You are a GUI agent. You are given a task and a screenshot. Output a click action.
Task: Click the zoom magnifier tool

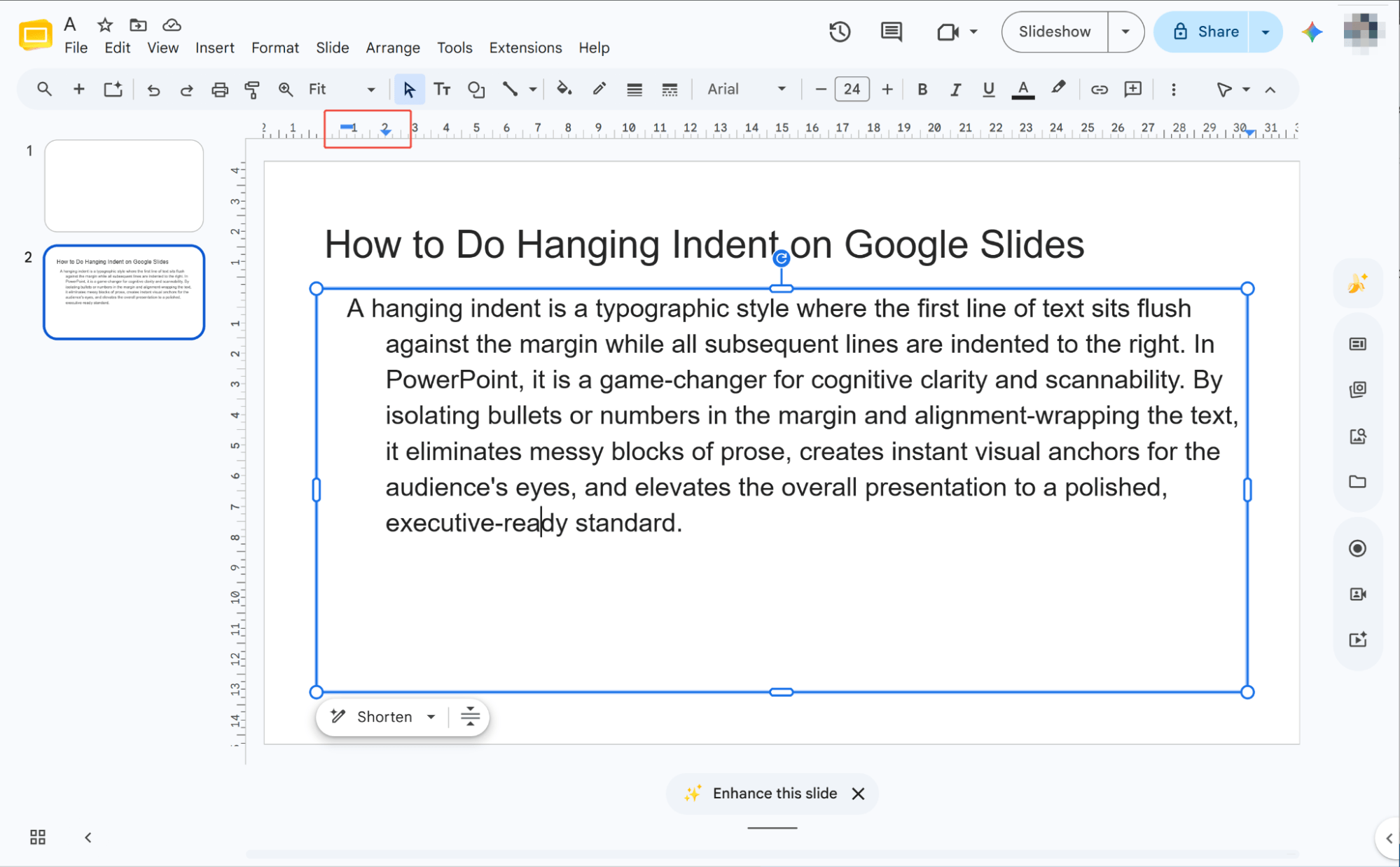tap(285, 89)
